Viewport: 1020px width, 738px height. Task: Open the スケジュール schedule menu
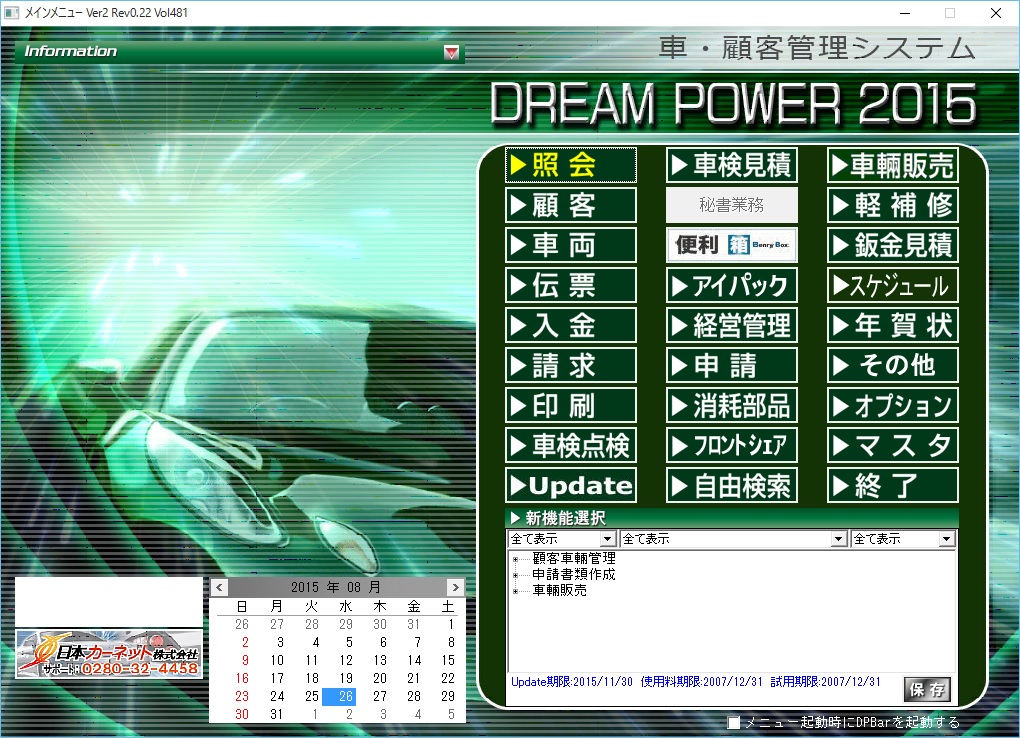pos(892,285)
